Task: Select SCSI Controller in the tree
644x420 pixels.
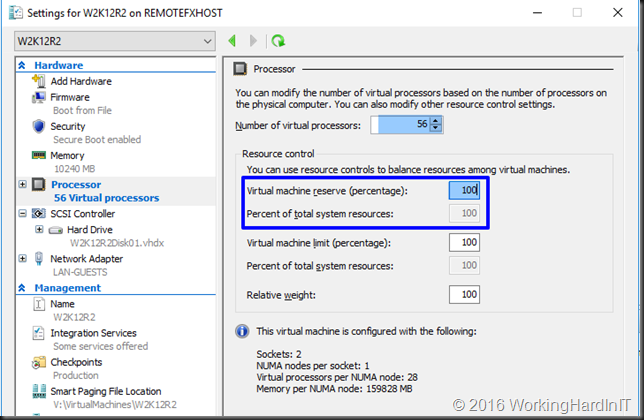Action: 83,213
